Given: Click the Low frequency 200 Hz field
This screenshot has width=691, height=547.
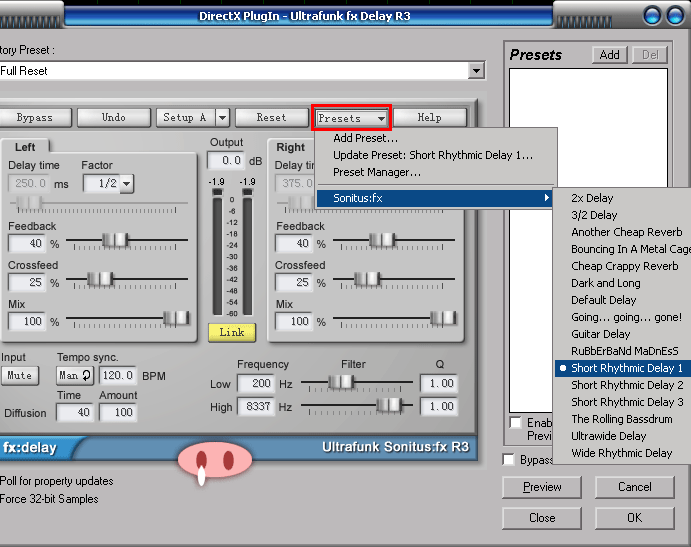Looking at the screenshot, I should point(256,383).
